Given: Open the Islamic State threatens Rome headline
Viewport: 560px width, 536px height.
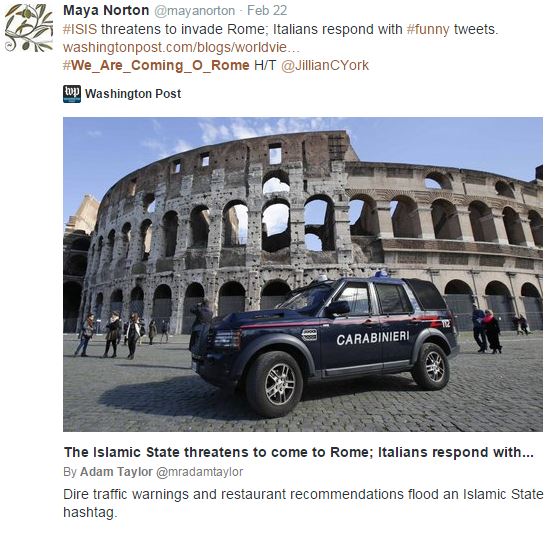Looking at the screenshot, I should (299, 452).
